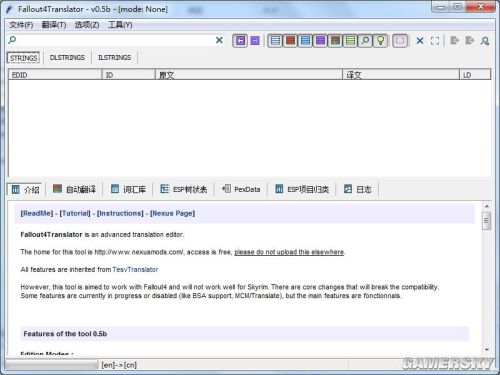Toggle the purple filter button in toolbar
The image size is (500, 375).
click(320, 41)
